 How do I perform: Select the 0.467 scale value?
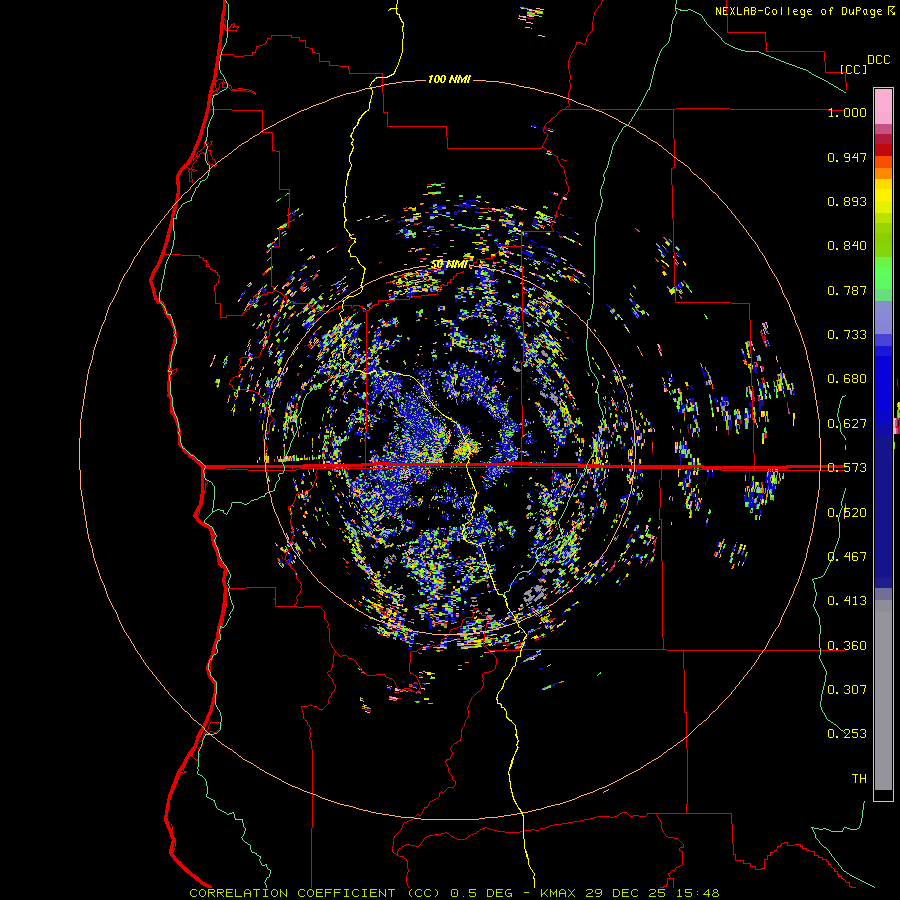[847, 557]
